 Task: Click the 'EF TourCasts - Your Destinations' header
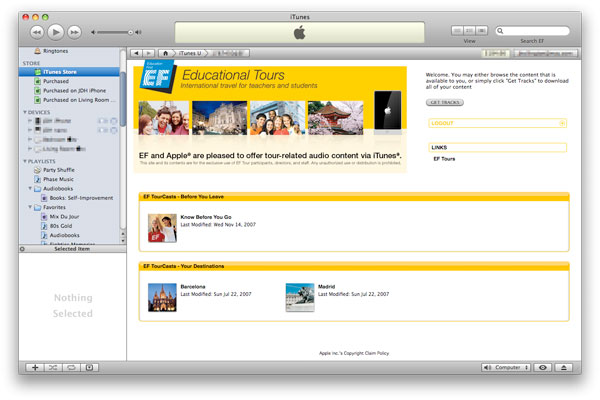tap(354, 266)
